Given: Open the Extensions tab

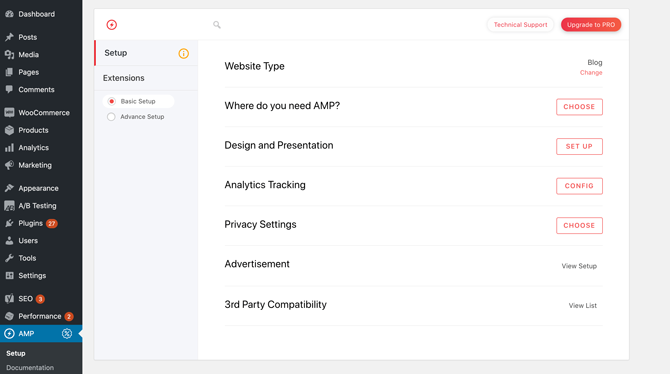Looking at the screenshot, I should pyautogui.click(x=146, y=78).
